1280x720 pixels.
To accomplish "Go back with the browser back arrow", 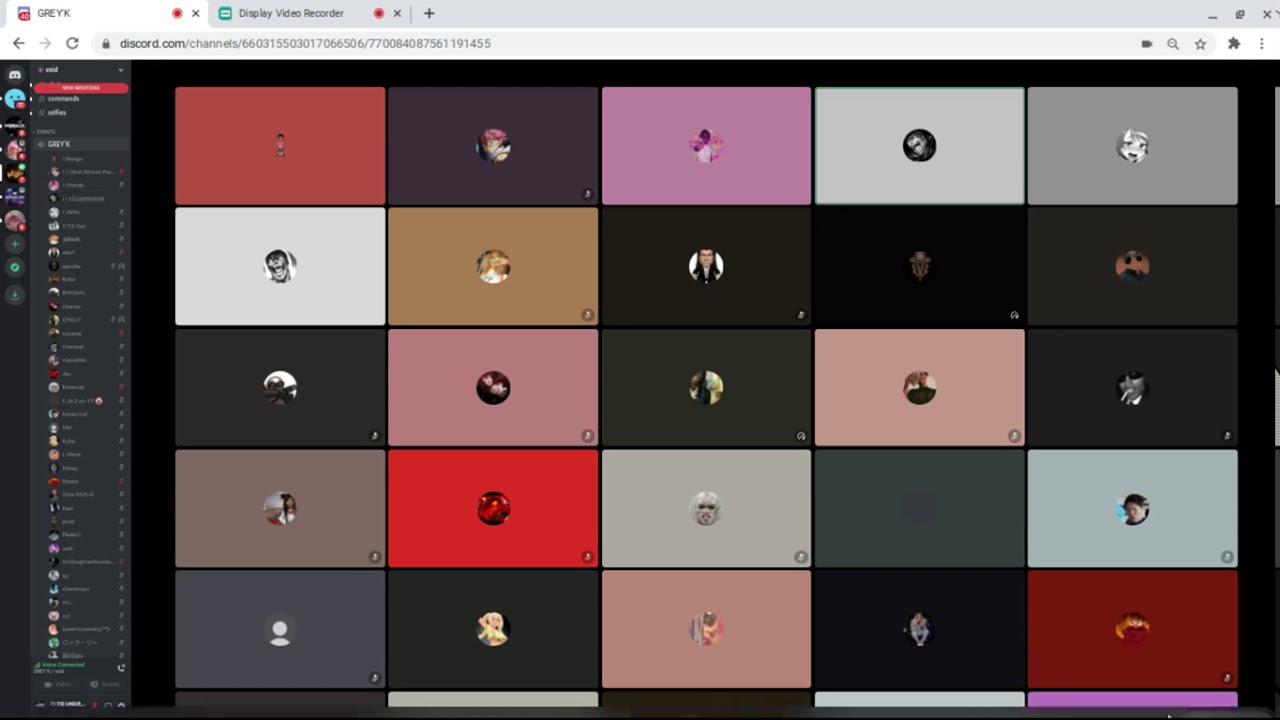I will pyautogui.click(x=18, y=43).
